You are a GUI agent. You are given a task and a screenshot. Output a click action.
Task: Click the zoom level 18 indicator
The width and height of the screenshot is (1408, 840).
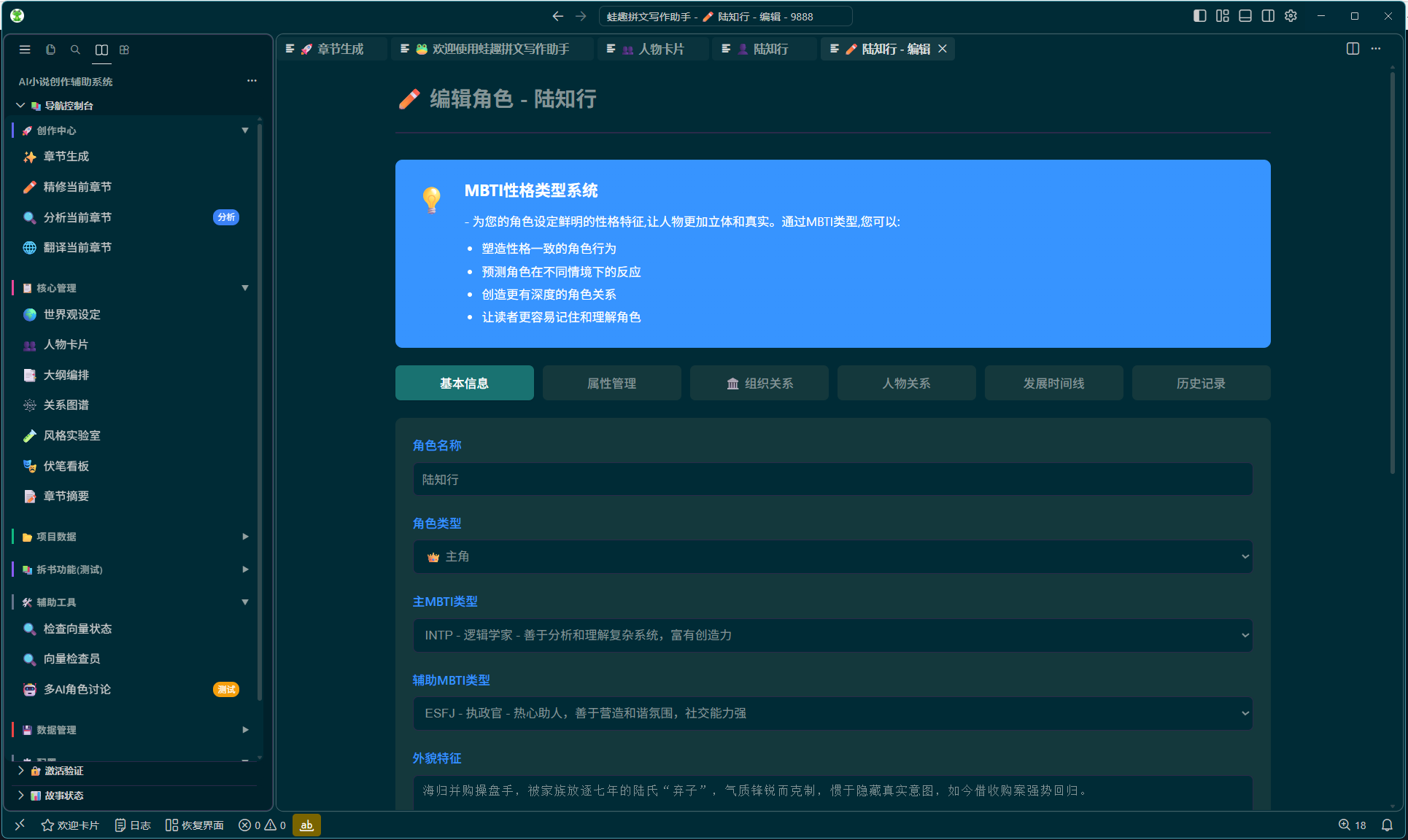click(1352, 825)
